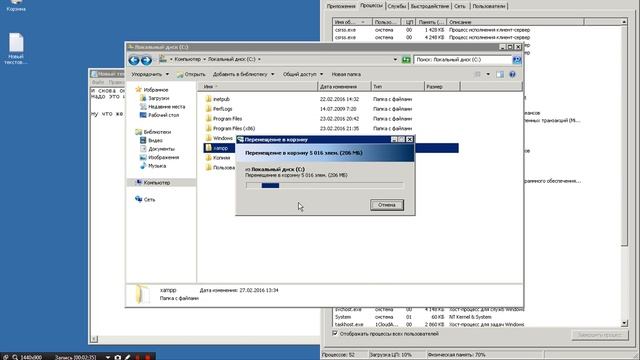Switch to Службы tab in Task Manager
This screenshot has width=640, height=360.
(x=397, y=6)
